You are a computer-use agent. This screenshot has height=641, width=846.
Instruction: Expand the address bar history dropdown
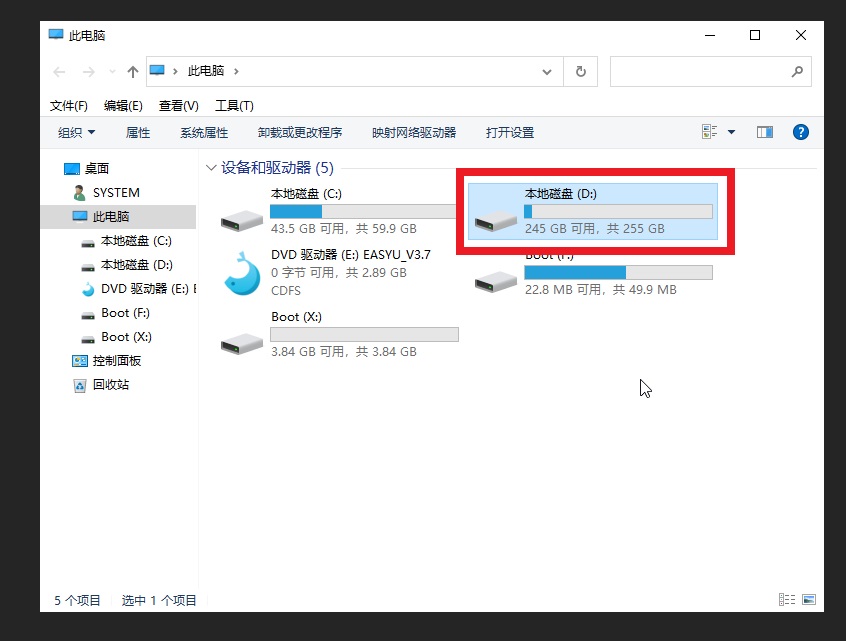(x=547, y=71)
